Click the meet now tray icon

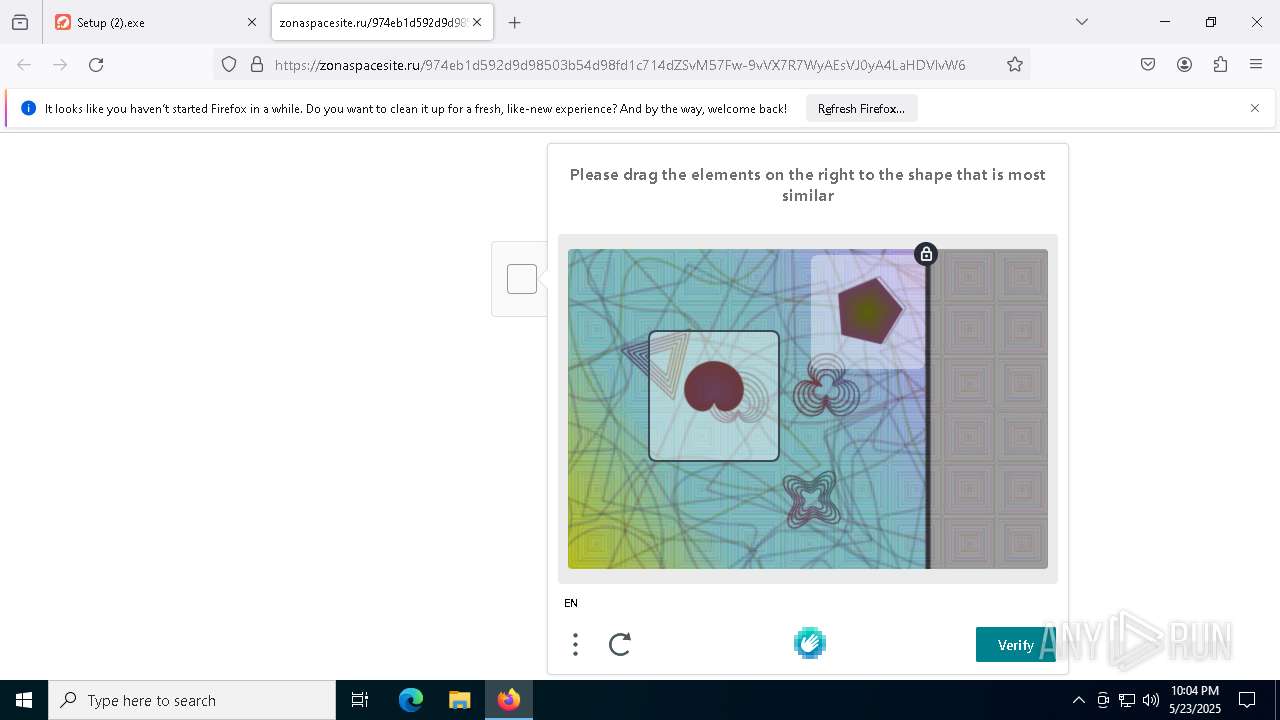[x=1103, y=700]
